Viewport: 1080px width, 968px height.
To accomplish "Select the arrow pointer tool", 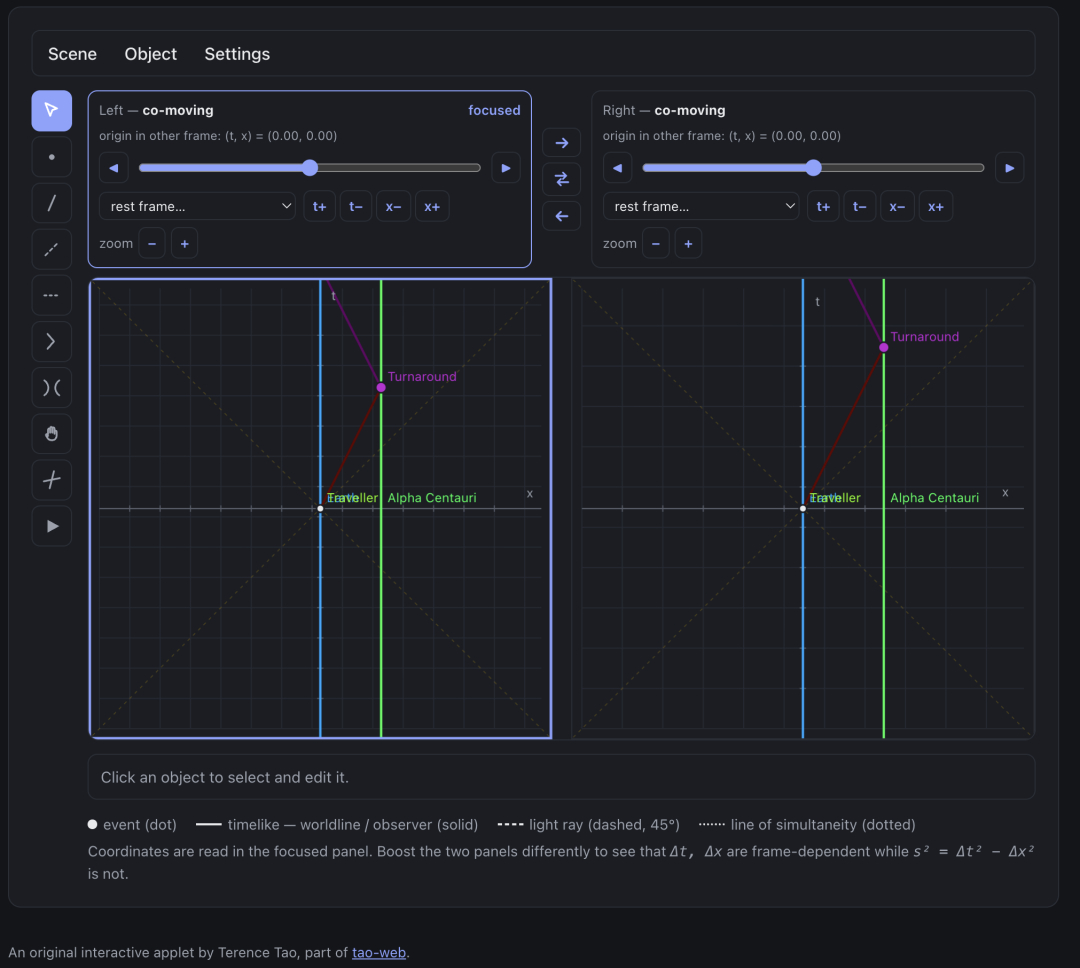I will pyautogui.click(x=52, y=110).
